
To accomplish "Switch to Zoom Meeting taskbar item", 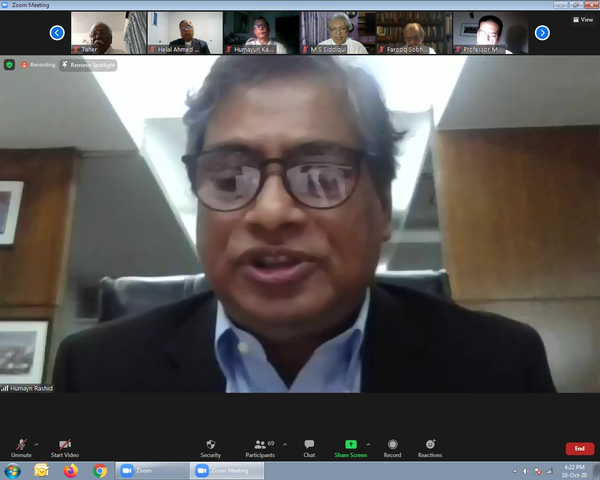I will tap(223, 470).
